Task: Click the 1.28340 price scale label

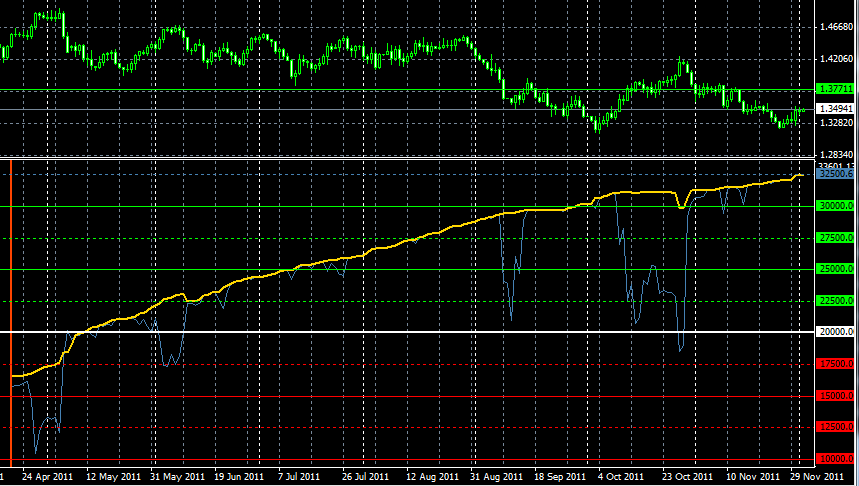Action: 835,155
